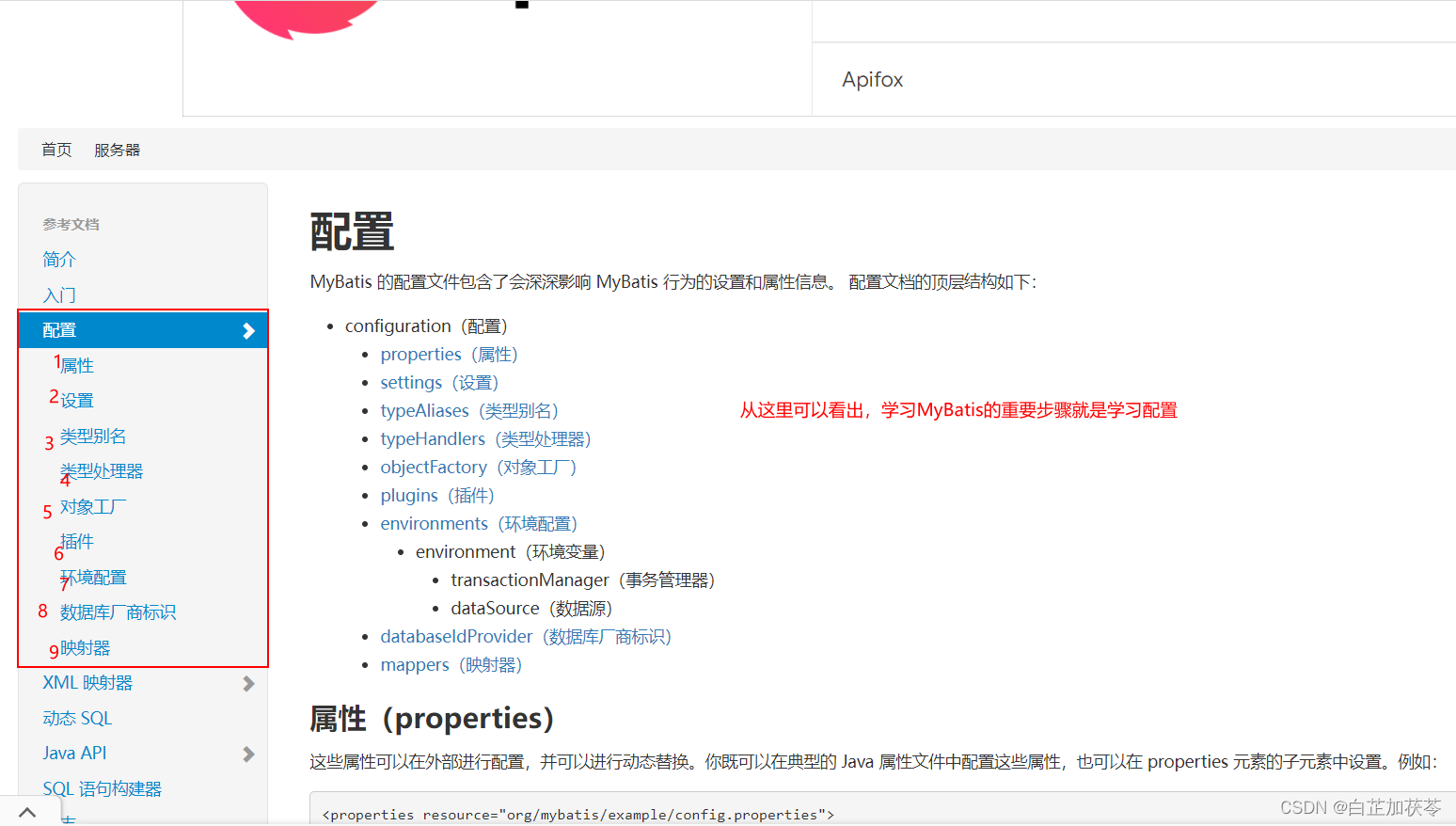Expand the Java API section chevron

tap(248, 753)
